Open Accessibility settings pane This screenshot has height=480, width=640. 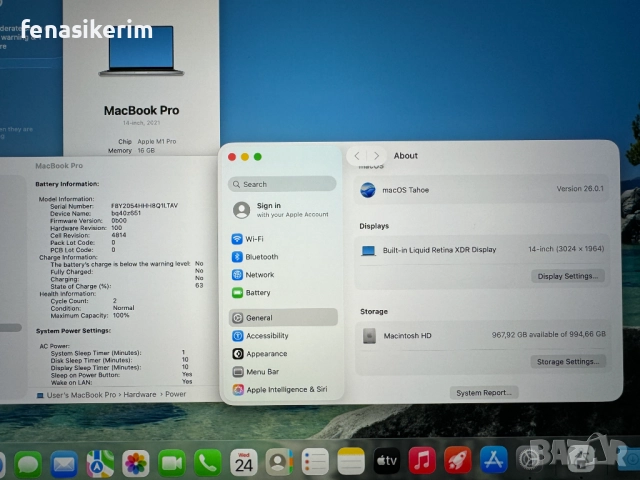[283, 336]
